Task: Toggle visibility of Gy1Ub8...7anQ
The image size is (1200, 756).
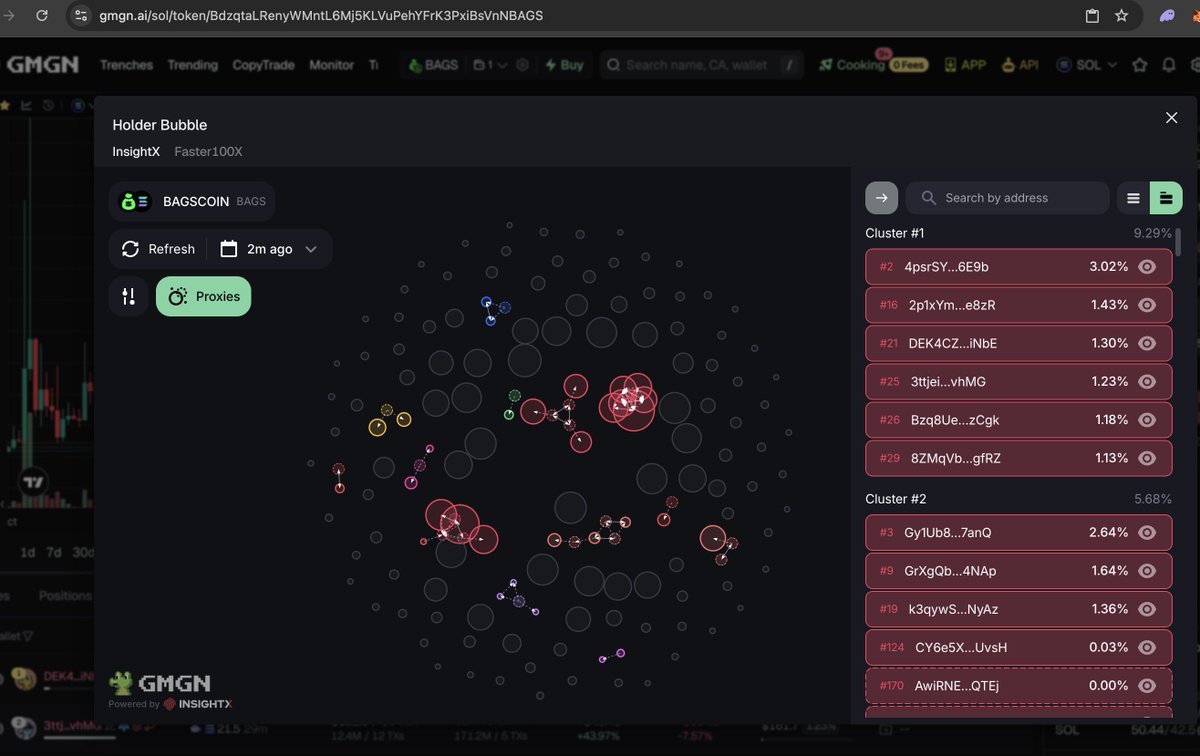Action: [x=1148, y=533]
